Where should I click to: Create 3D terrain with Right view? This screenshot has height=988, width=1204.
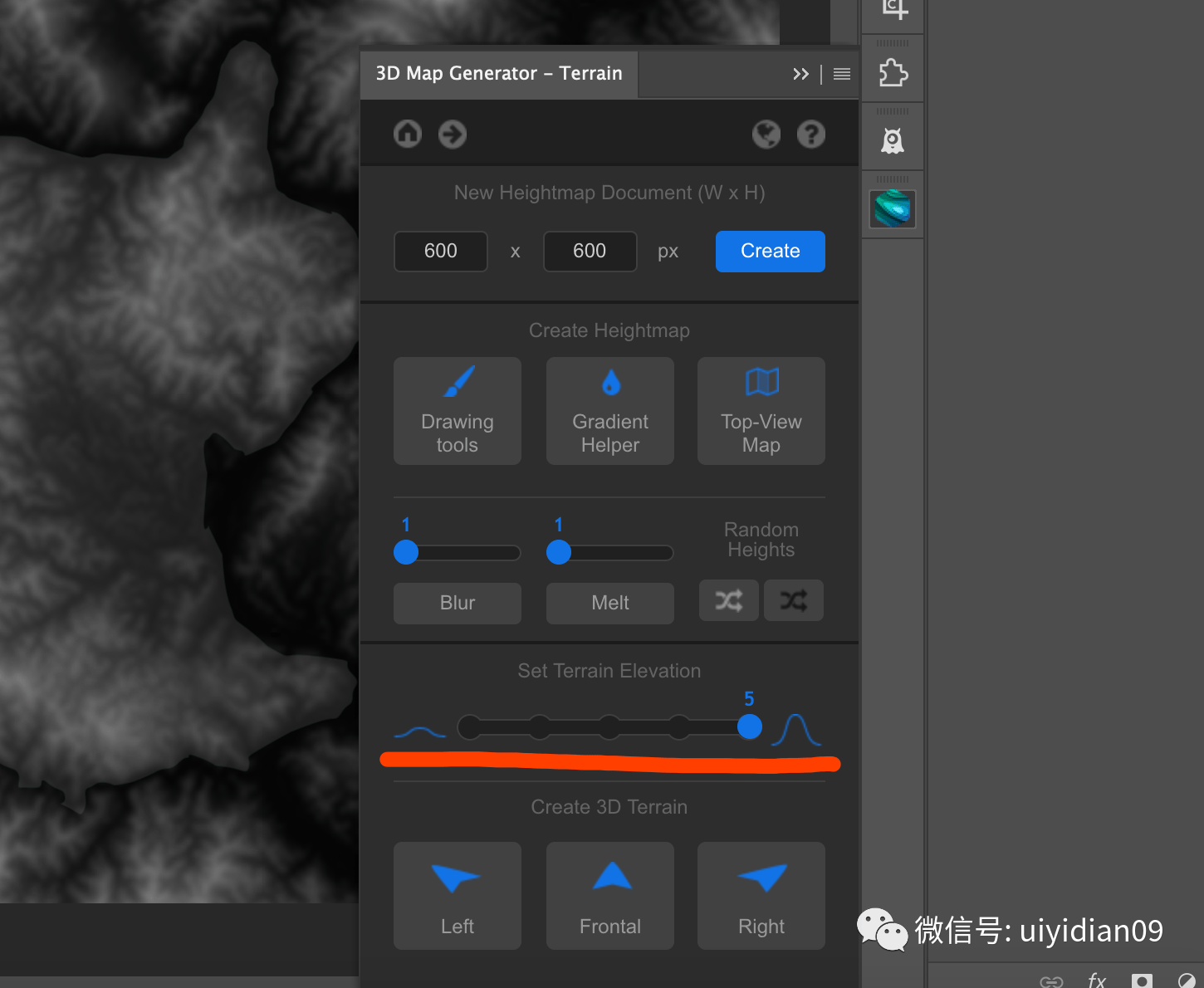tap(761, 896)
